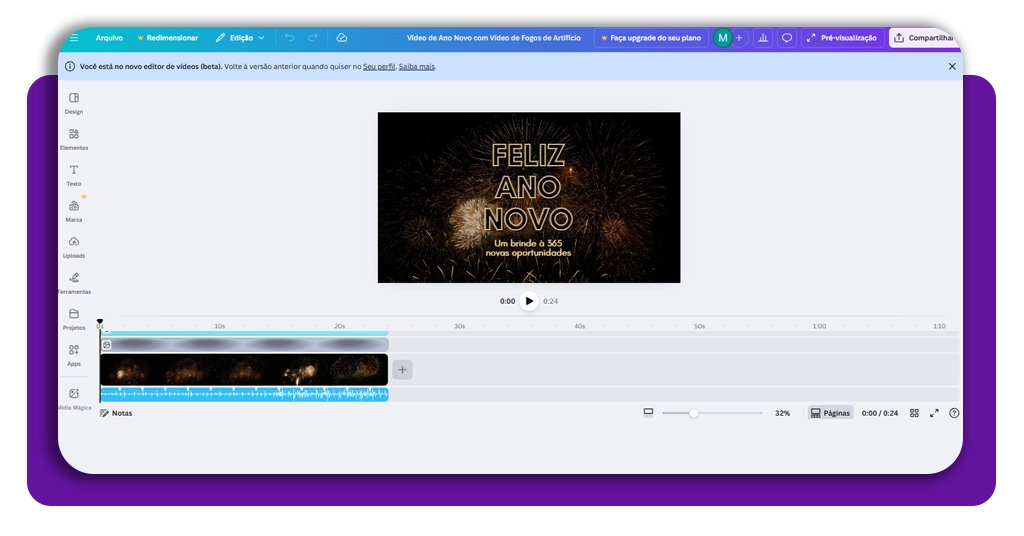Toggle the Páginas timeline view

pyautogui.click(x=830, y=413)
